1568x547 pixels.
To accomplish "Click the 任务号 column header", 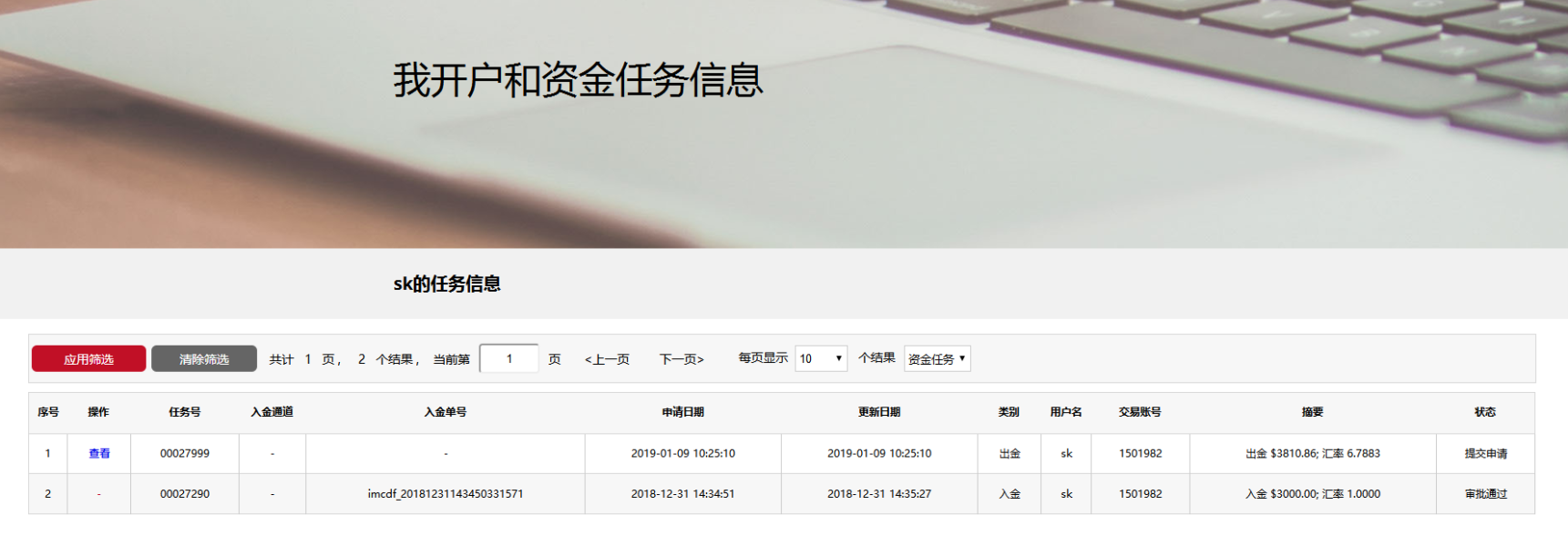I will [185, 412].
